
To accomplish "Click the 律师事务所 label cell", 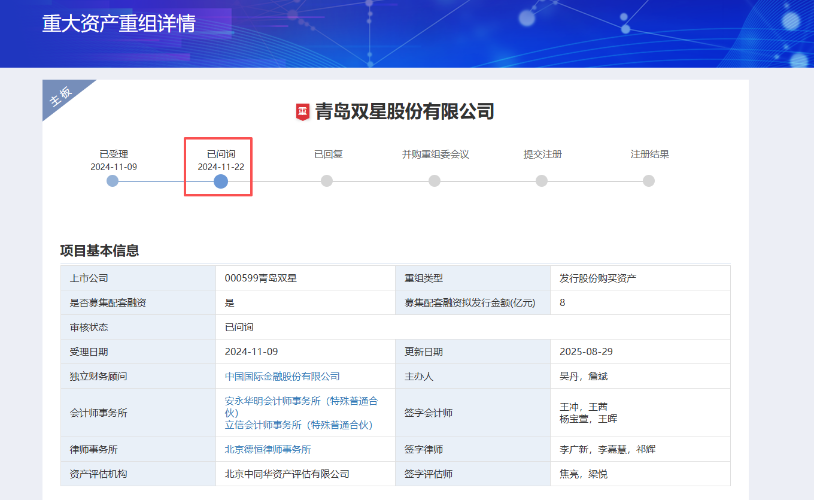I will (138, 449).
